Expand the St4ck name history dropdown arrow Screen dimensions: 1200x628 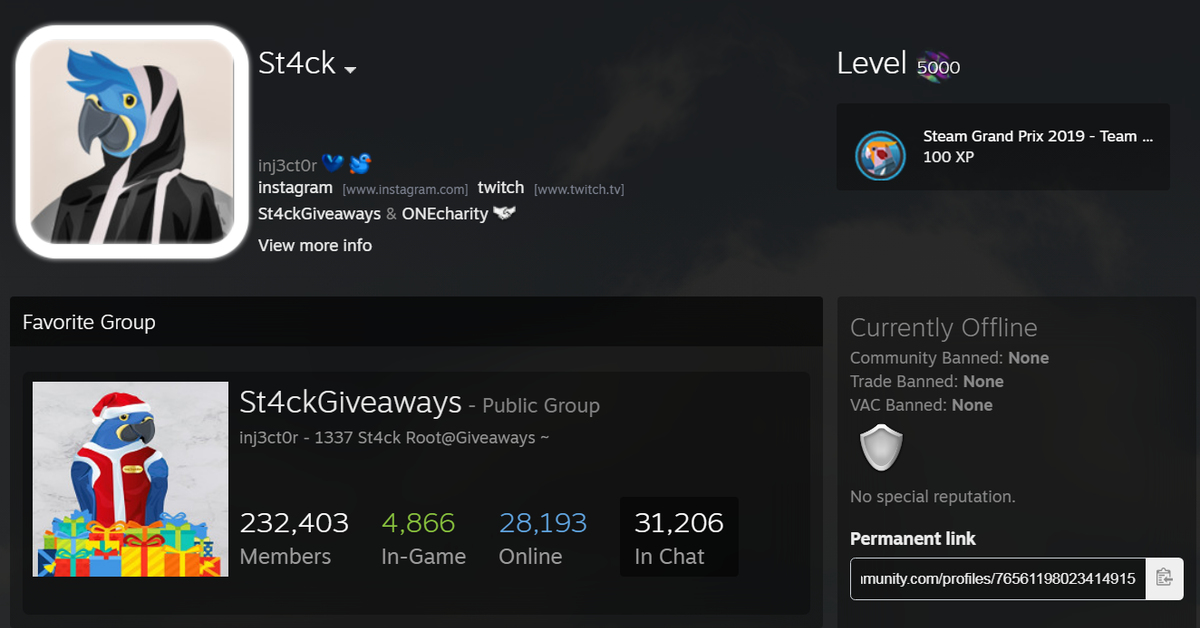tap(350, 70)
